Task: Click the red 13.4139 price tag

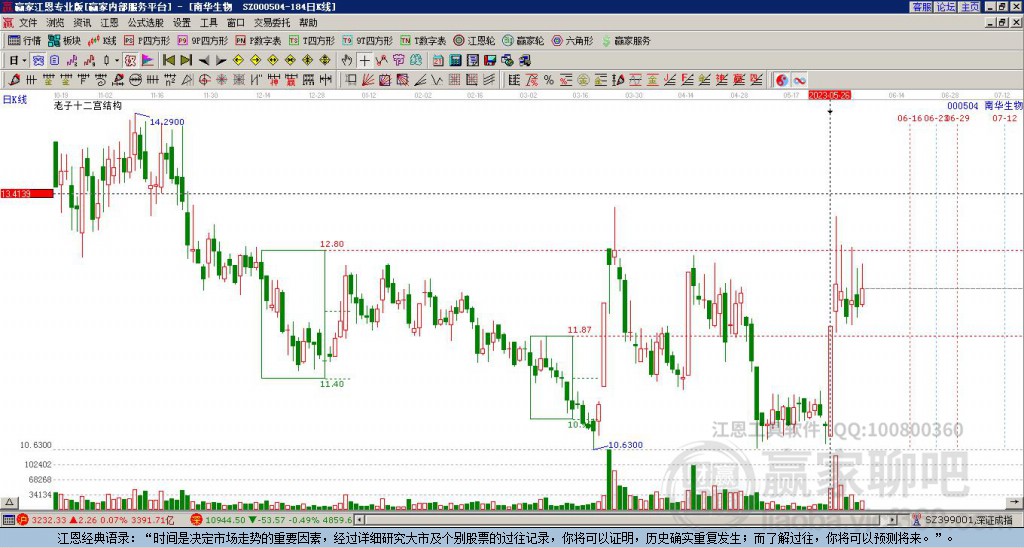Action: [x=27, y=193]
